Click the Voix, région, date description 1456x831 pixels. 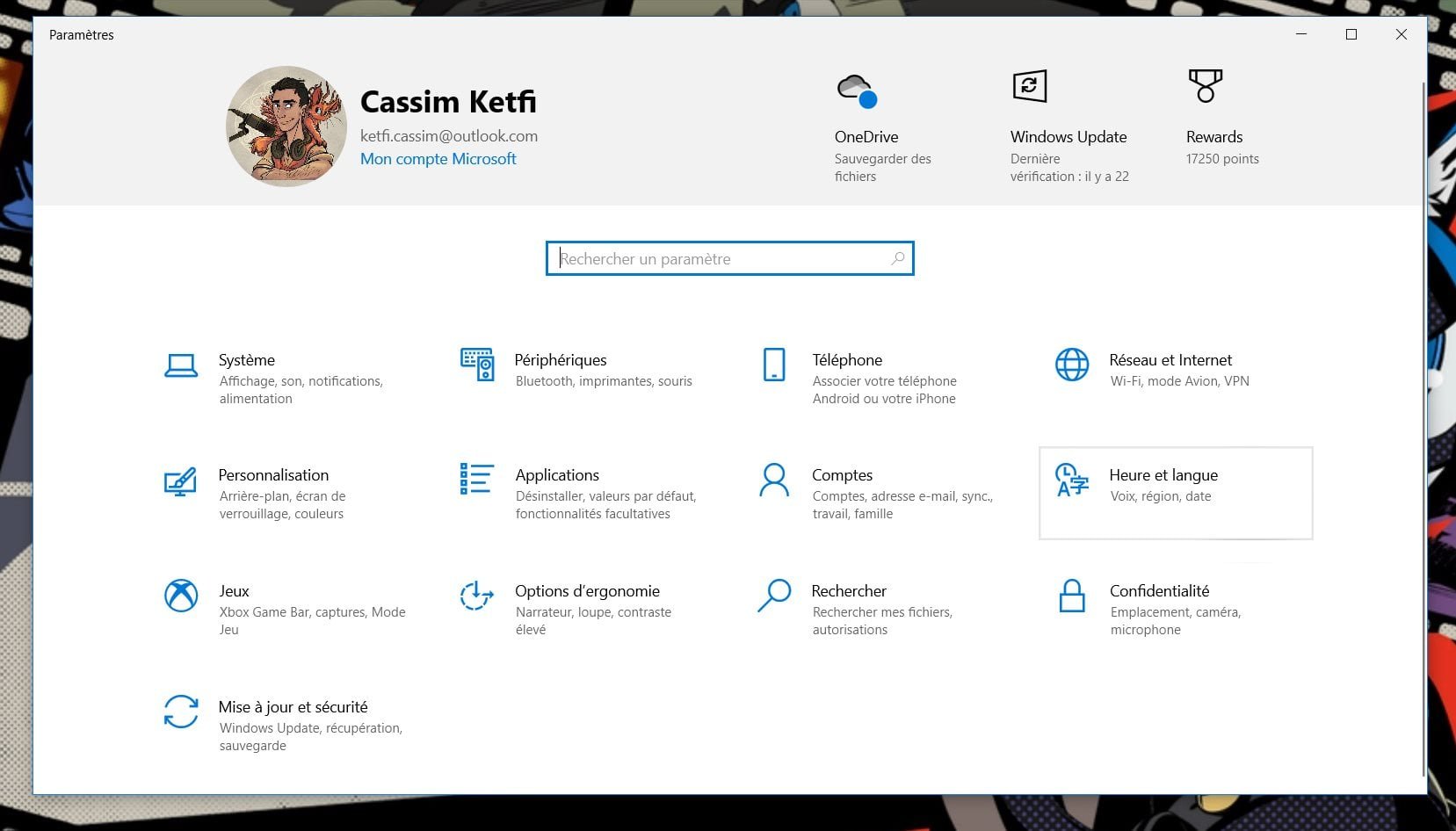[x=1160, y=496]
